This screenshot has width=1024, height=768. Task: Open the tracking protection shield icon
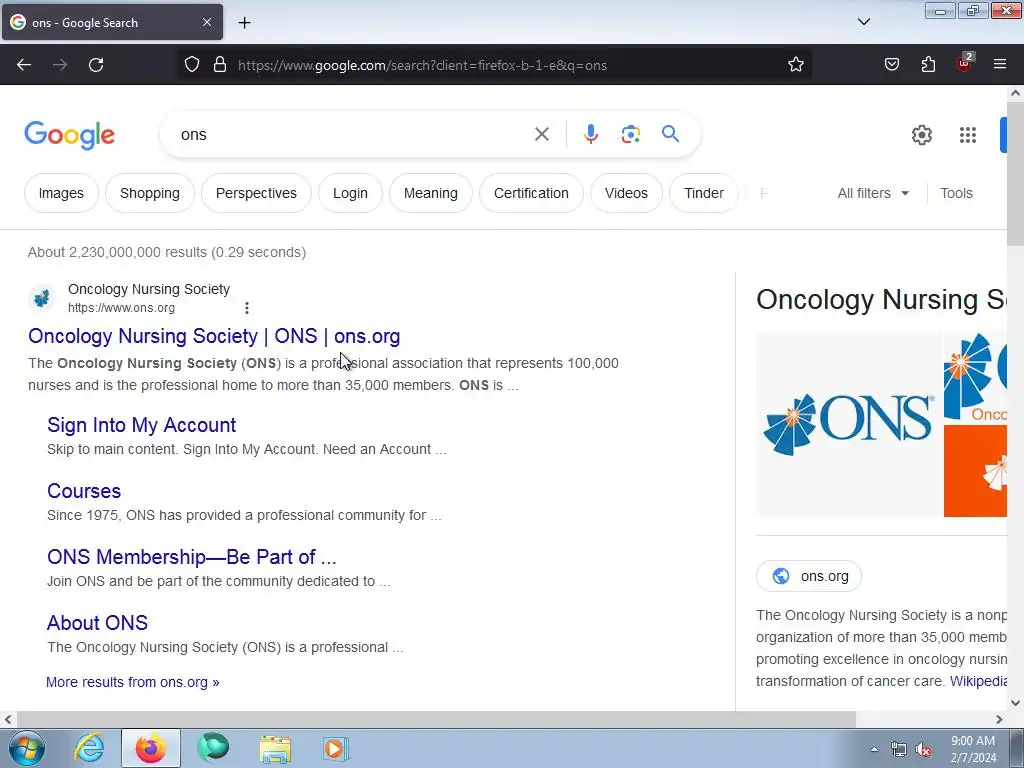191,65
